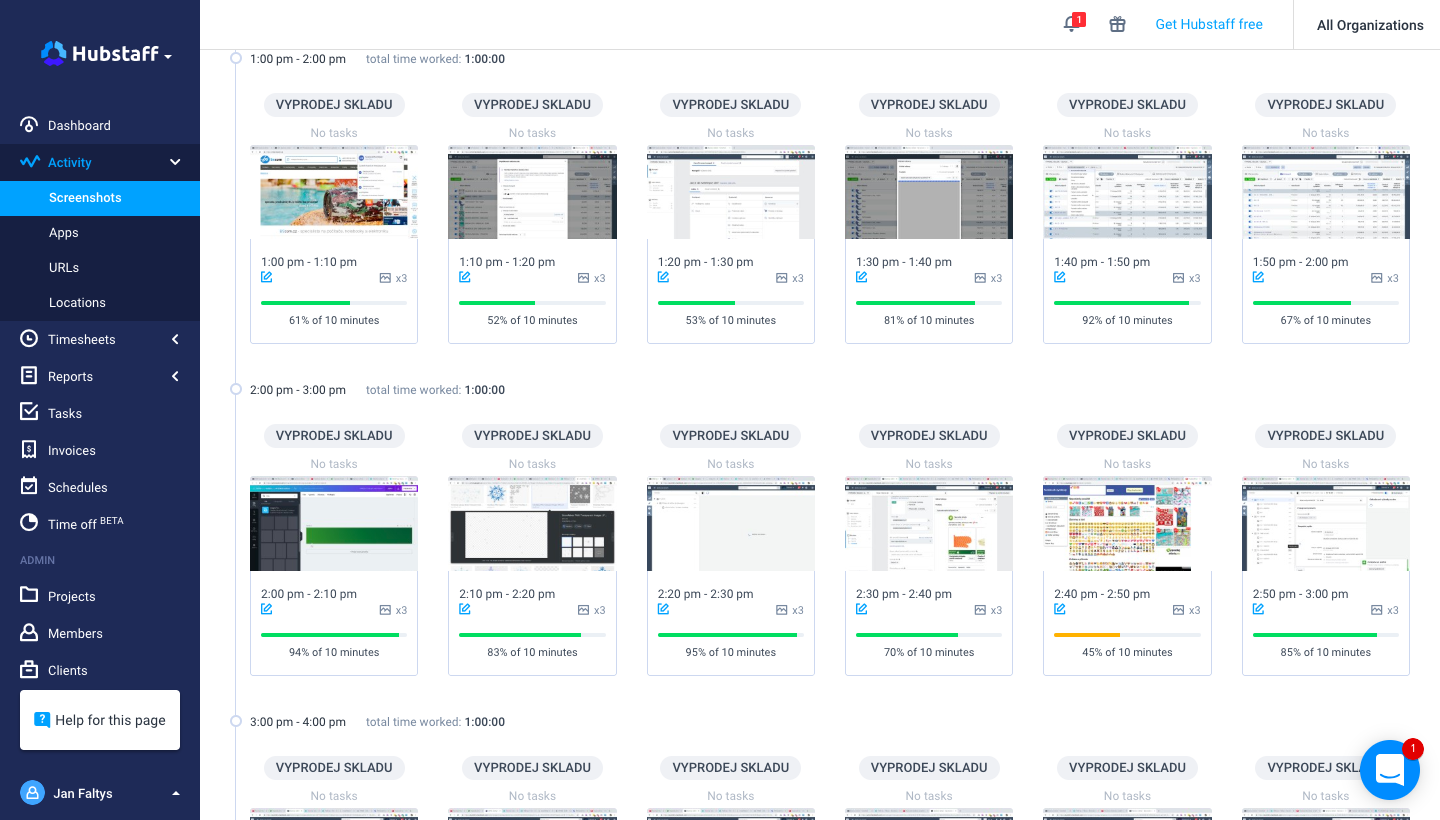Click the 3:00 pm - 4:00 pm timeline marker
The image size is (1440, 820).
pos(236,721)
